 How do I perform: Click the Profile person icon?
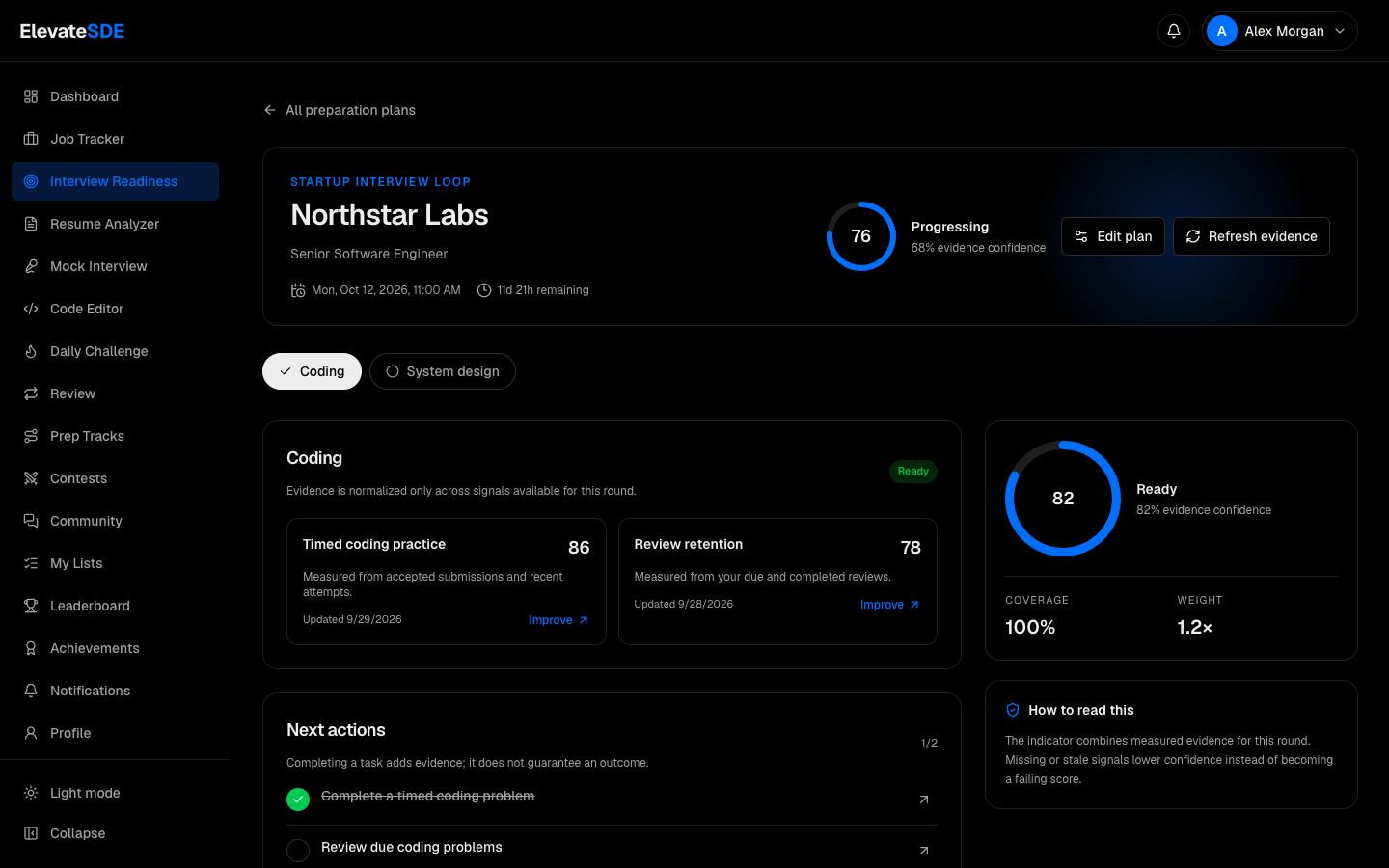coord(31,733)
